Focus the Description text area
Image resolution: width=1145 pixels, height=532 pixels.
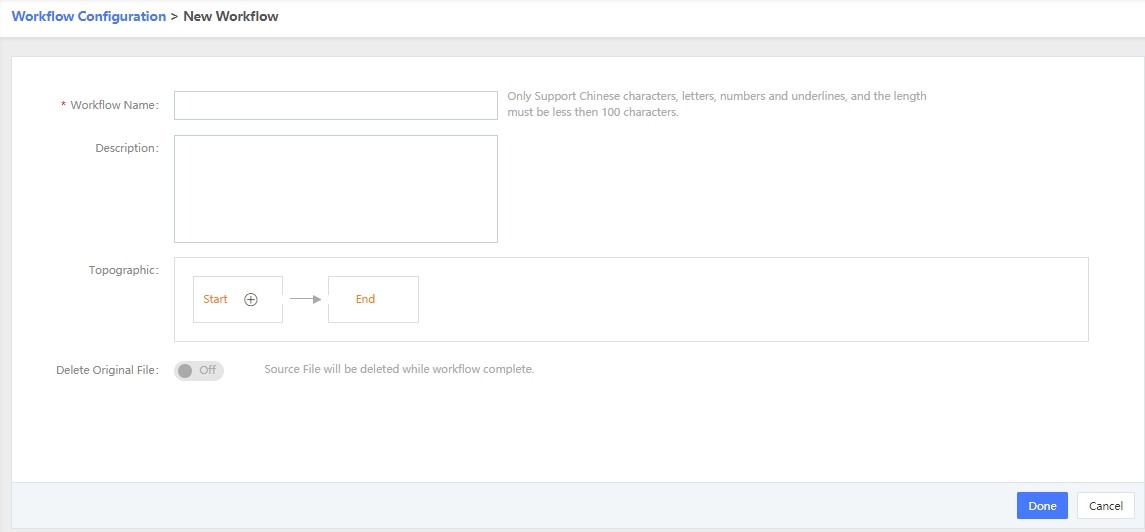(336, 189)
